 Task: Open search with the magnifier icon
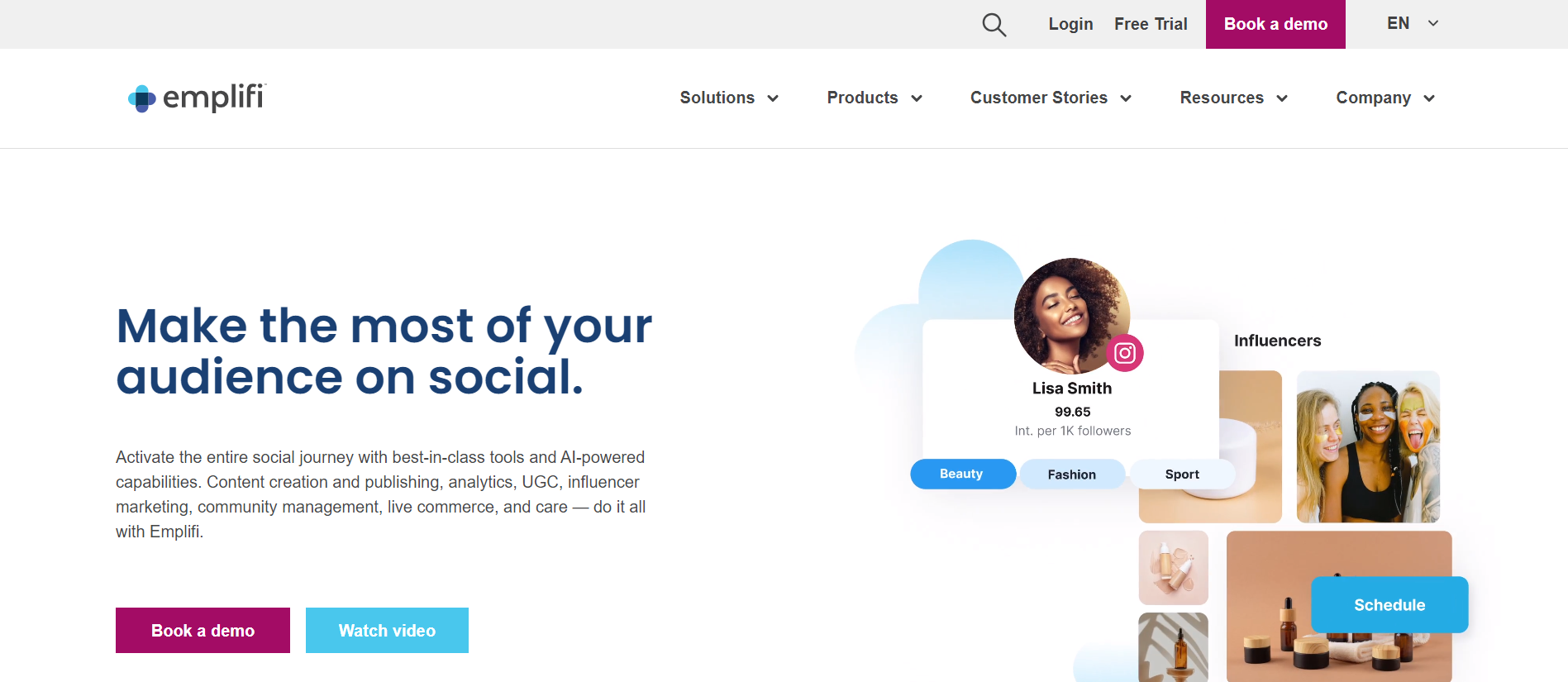coord(994,25)
